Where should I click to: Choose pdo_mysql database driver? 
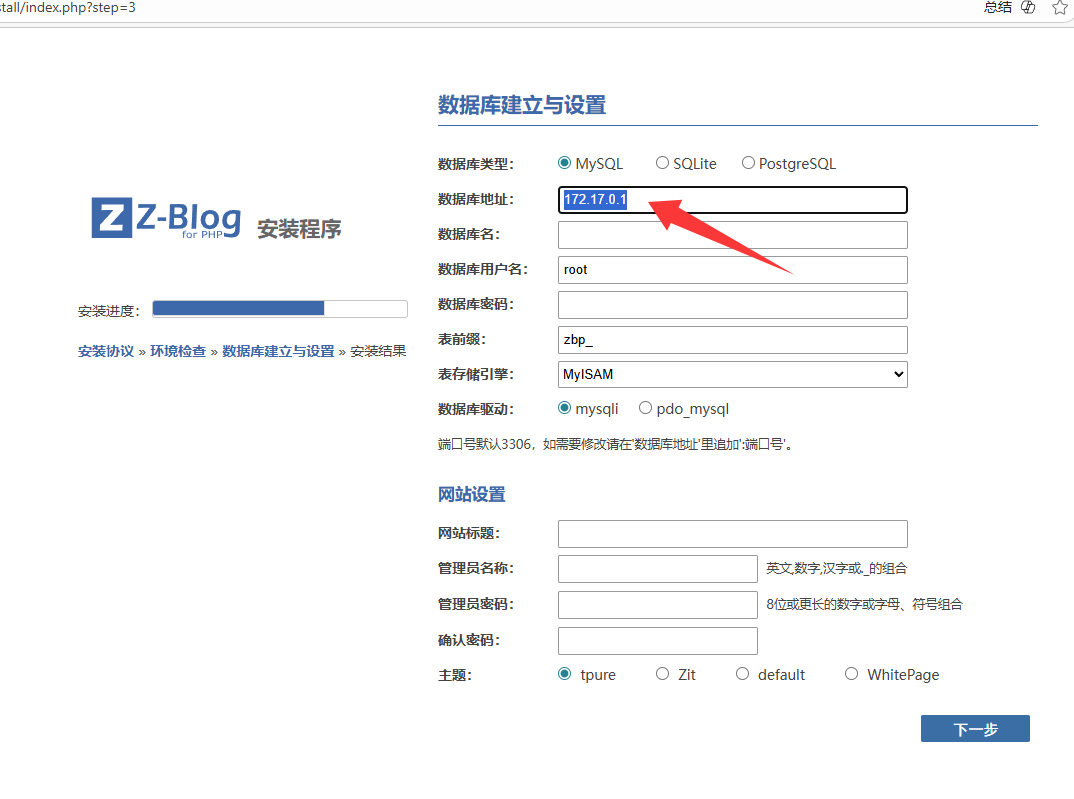(645, 408)
